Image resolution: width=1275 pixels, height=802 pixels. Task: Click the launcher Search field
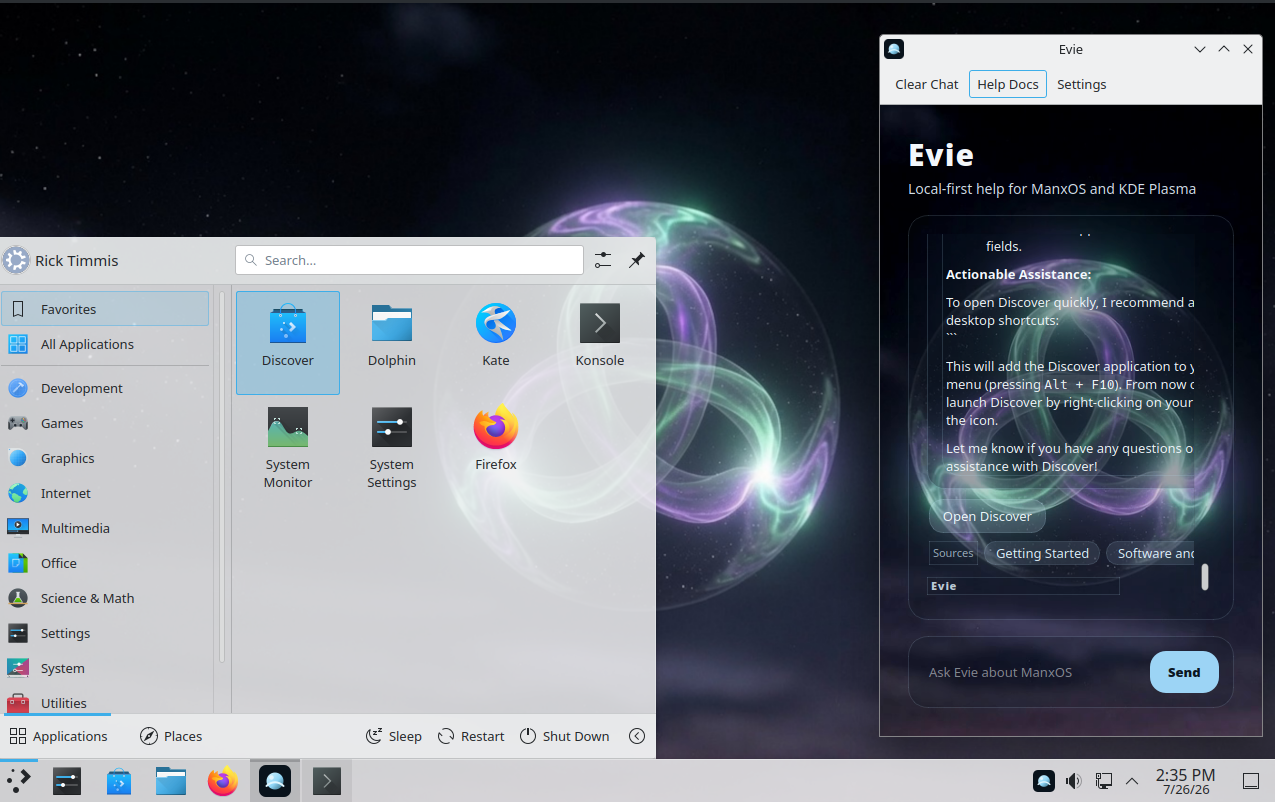coord(409,260)
